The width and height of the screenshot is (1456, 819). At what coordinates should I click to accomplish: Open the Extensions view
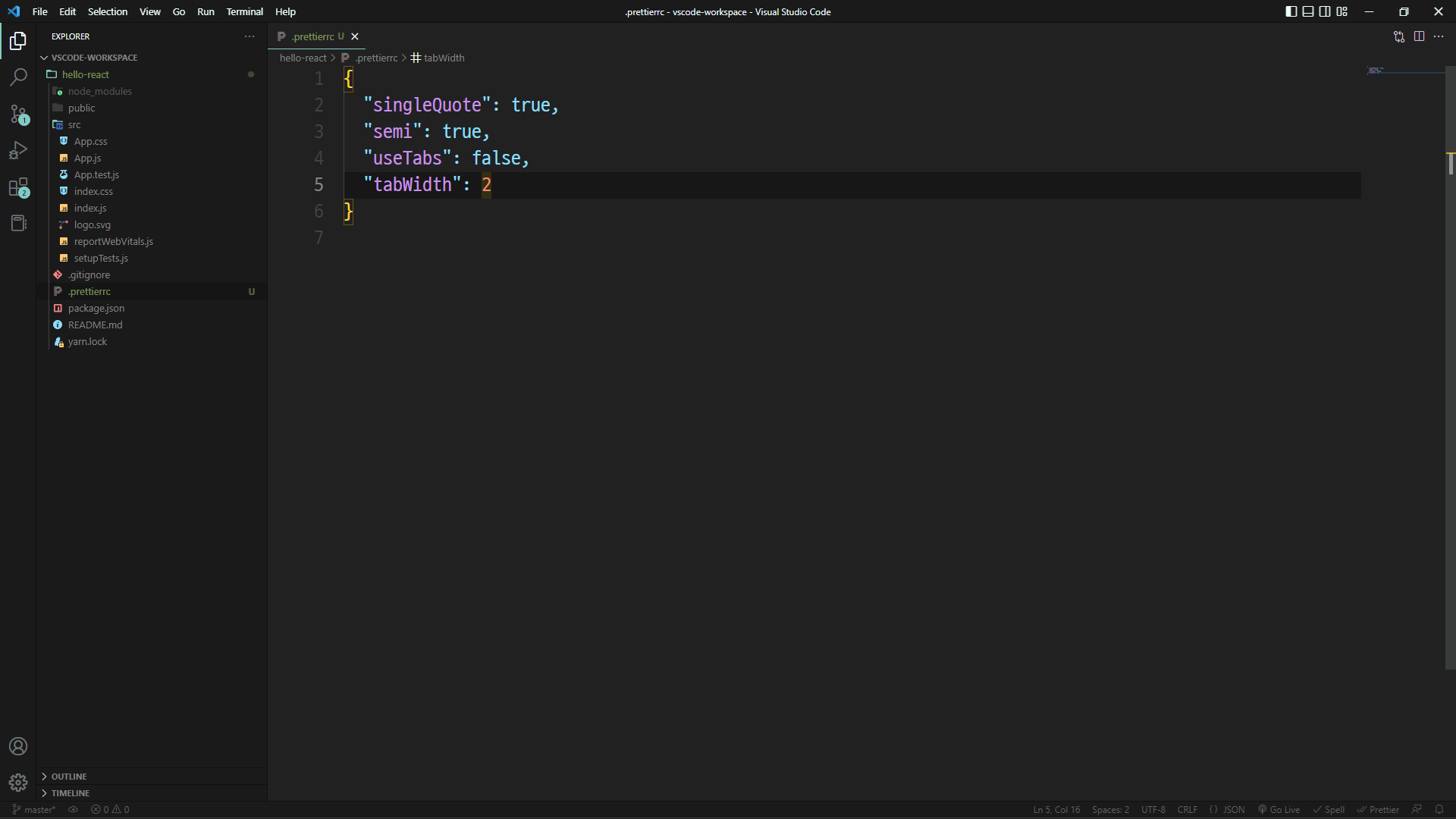(18, 187)
